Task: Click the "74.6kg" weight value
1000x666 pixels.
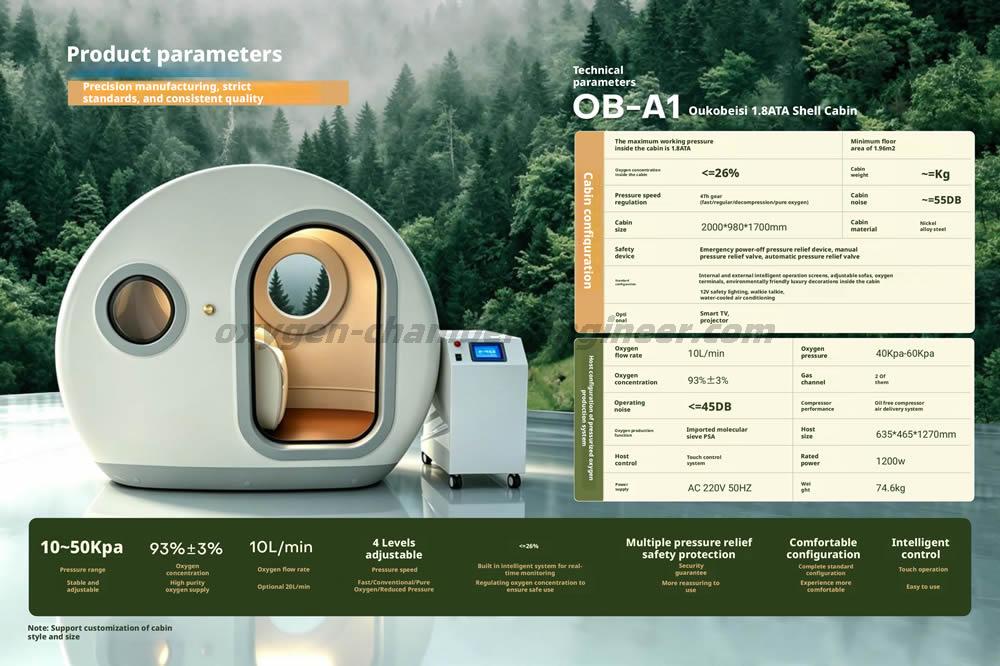Action: (x=890, y=488)
